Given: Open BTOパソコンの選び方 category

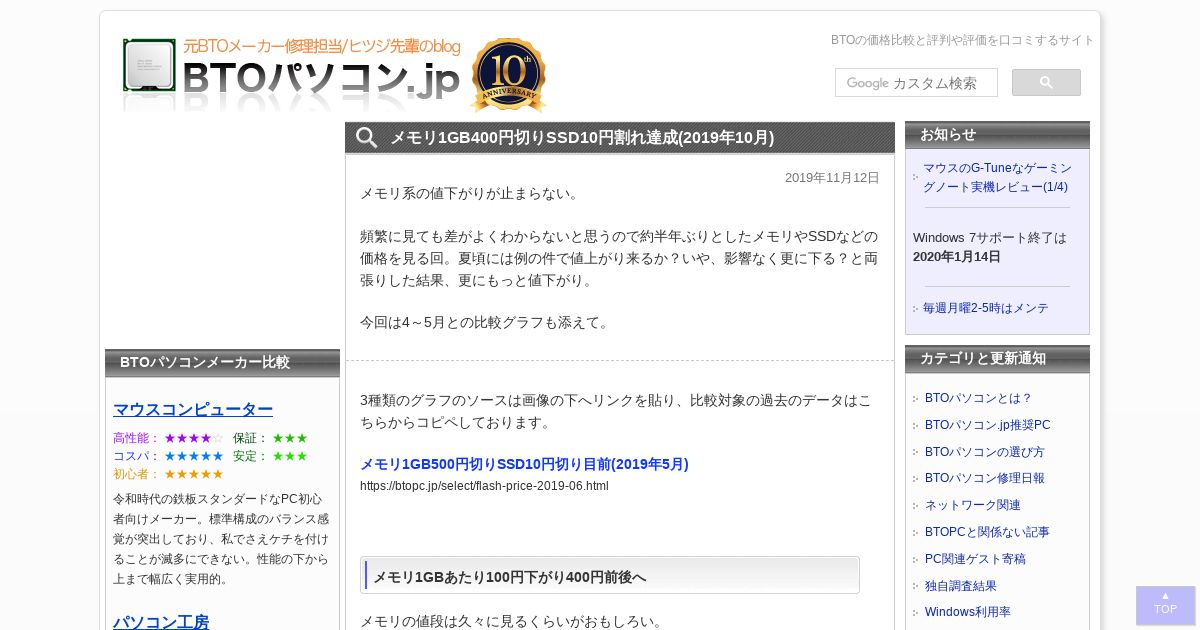Looking at the screenshot, I should (984, 452).
